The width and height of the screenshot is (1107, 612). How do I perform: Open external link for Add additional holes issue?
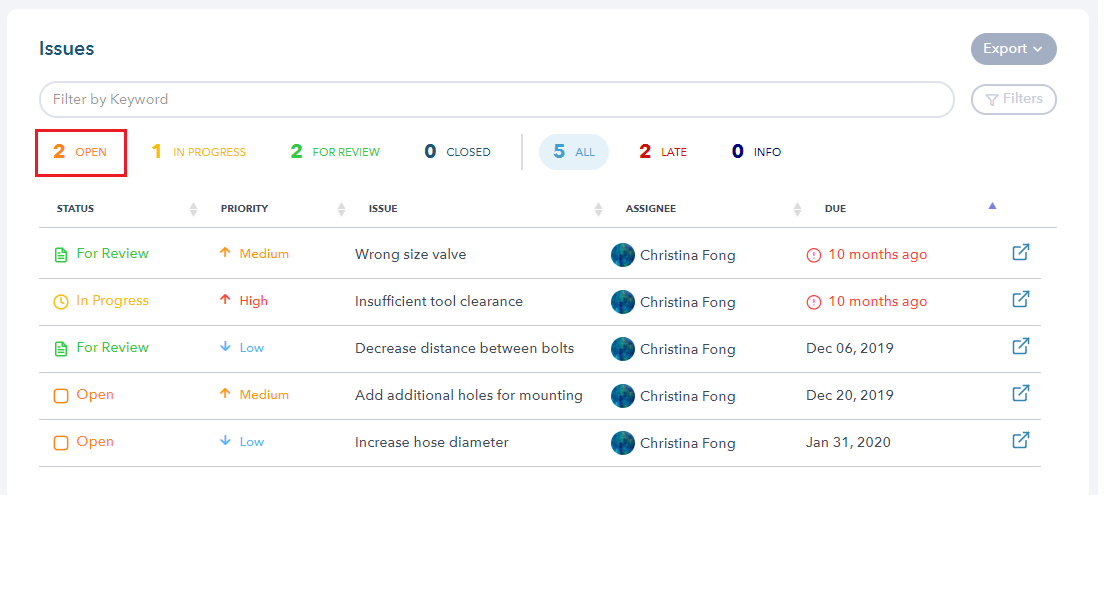pyautogui.click(x=1020, y=394)
